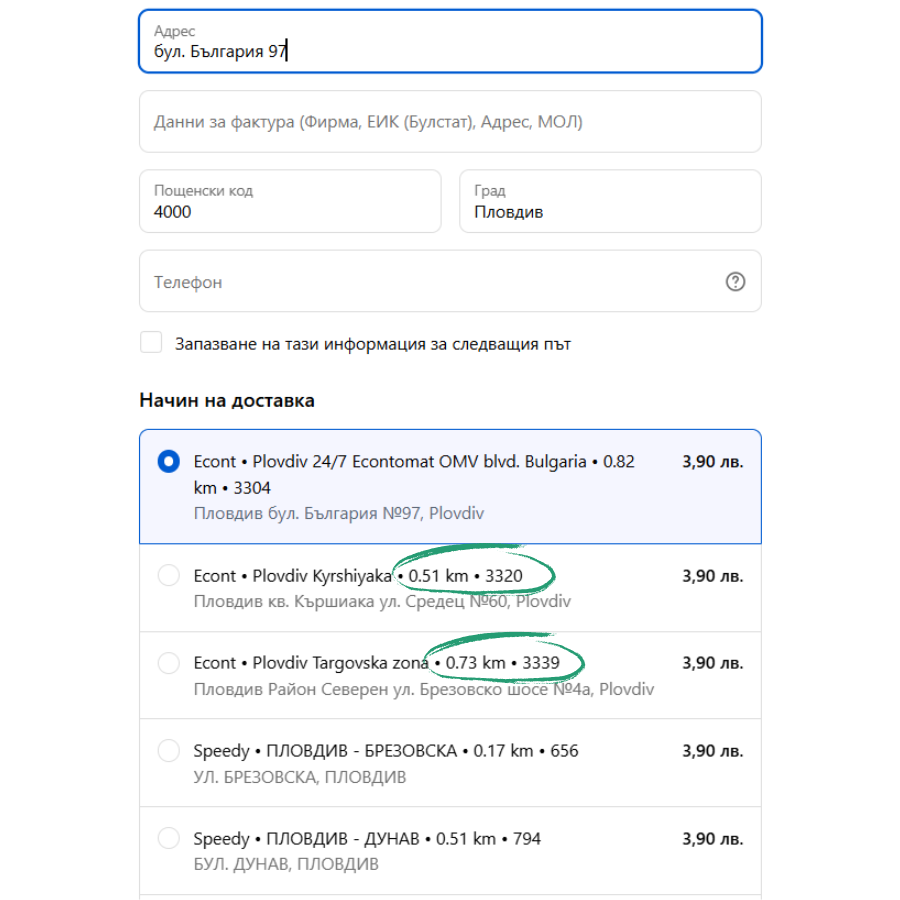This screenshot has width=900, height=900.
Task: Click the 'Запазване на тази информация' label text
Action: 372,344
